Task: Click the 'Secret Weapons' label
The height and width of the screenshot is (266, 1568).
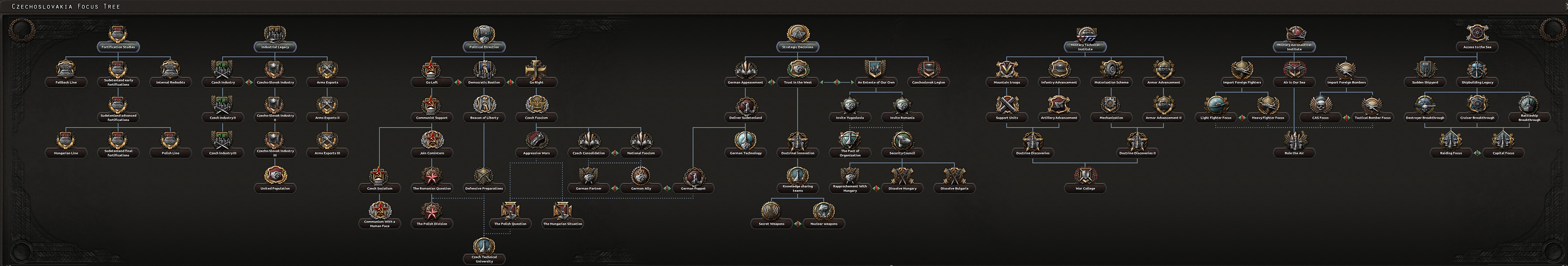Action: [x=771, y=224]
